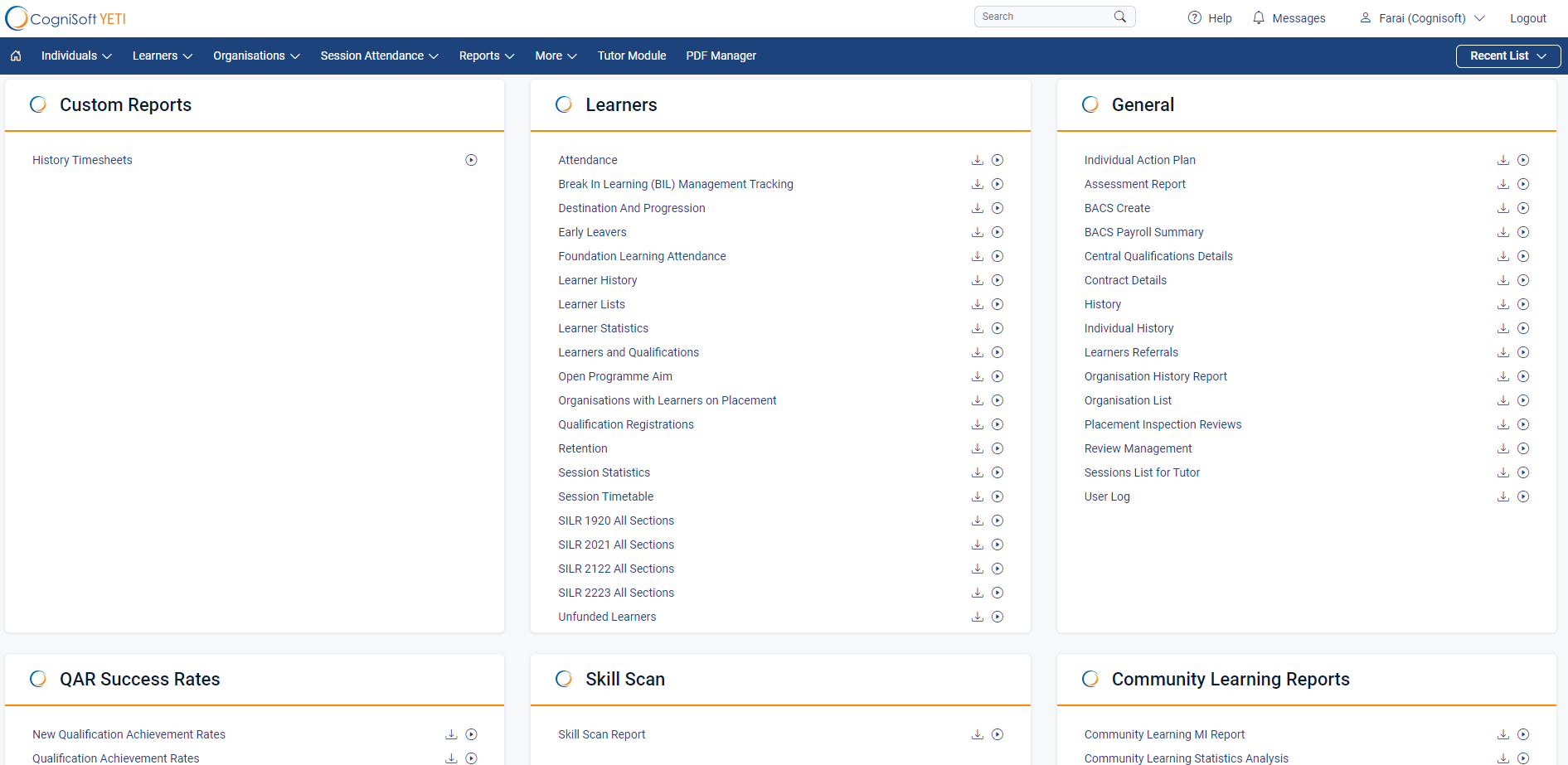
Task: Click in the Search field
Action: [x=1045, y=16]
